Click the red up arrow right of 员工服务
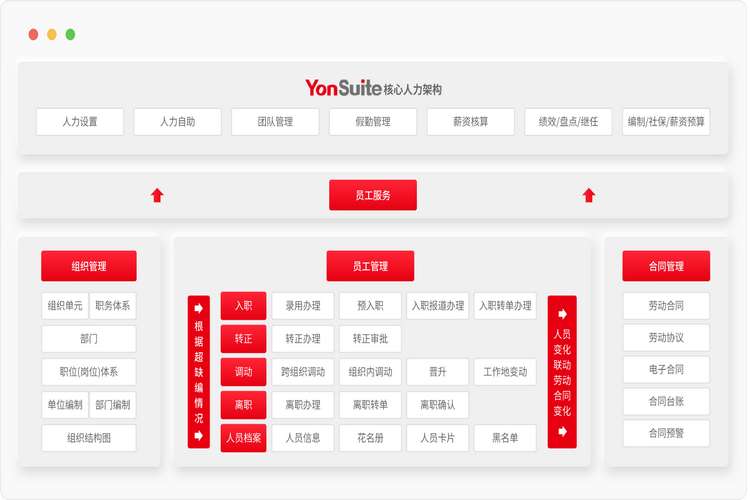The height and width of the screenshot is (500, 750). click(x=589, y=195)
